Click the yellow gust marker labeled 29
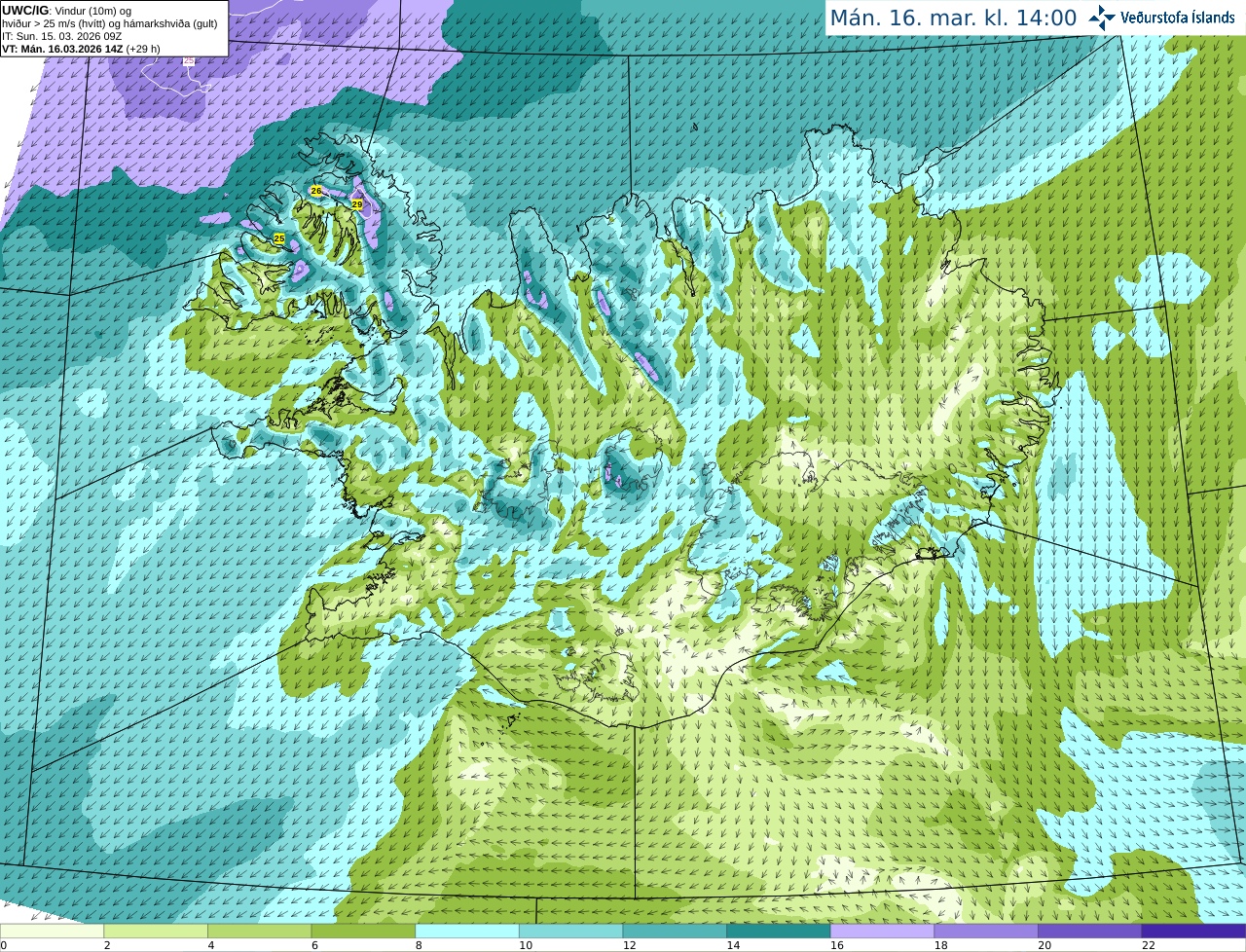The width and height of the screenshot is (1246, 952). pyautogui.click(x=357, y=204)
